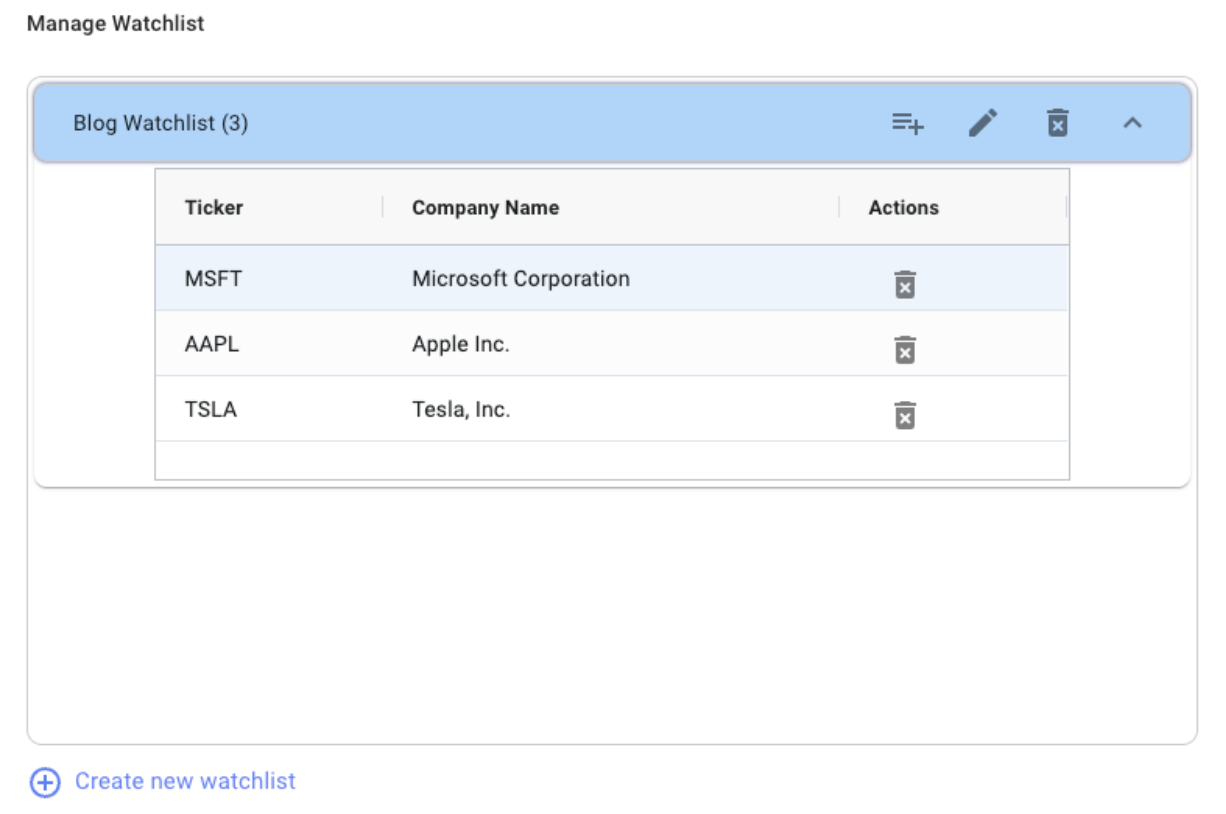Screen dimensions: 1226x814
Task: Select the Blog Watchlist (3) title
Action: pyautogui.click(x=160, y=123)
